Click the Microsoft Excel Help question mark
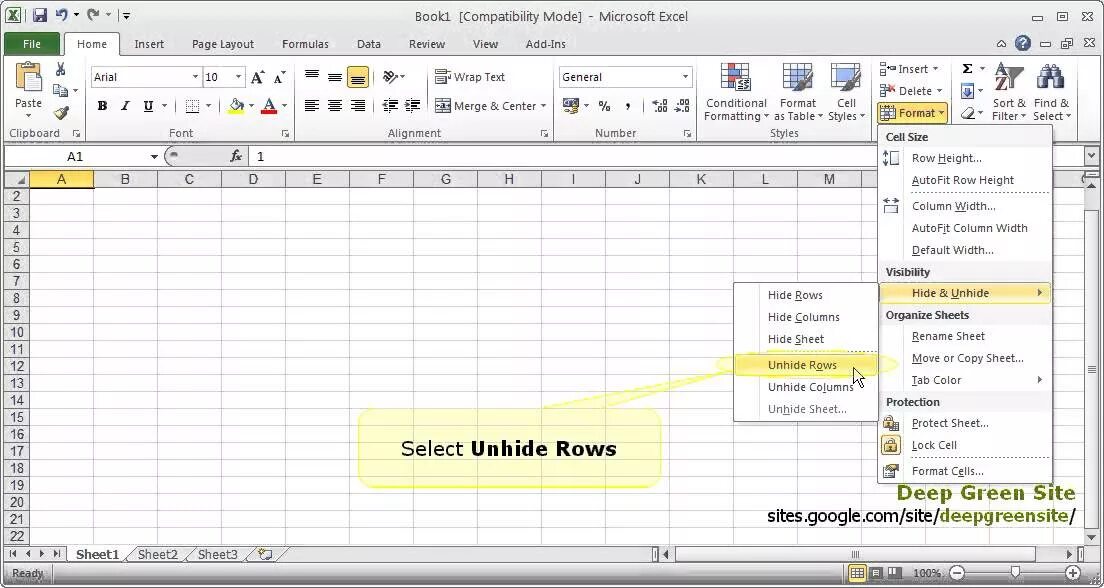This screenshot has width=1104, height=588. [x=1022, y=44]
